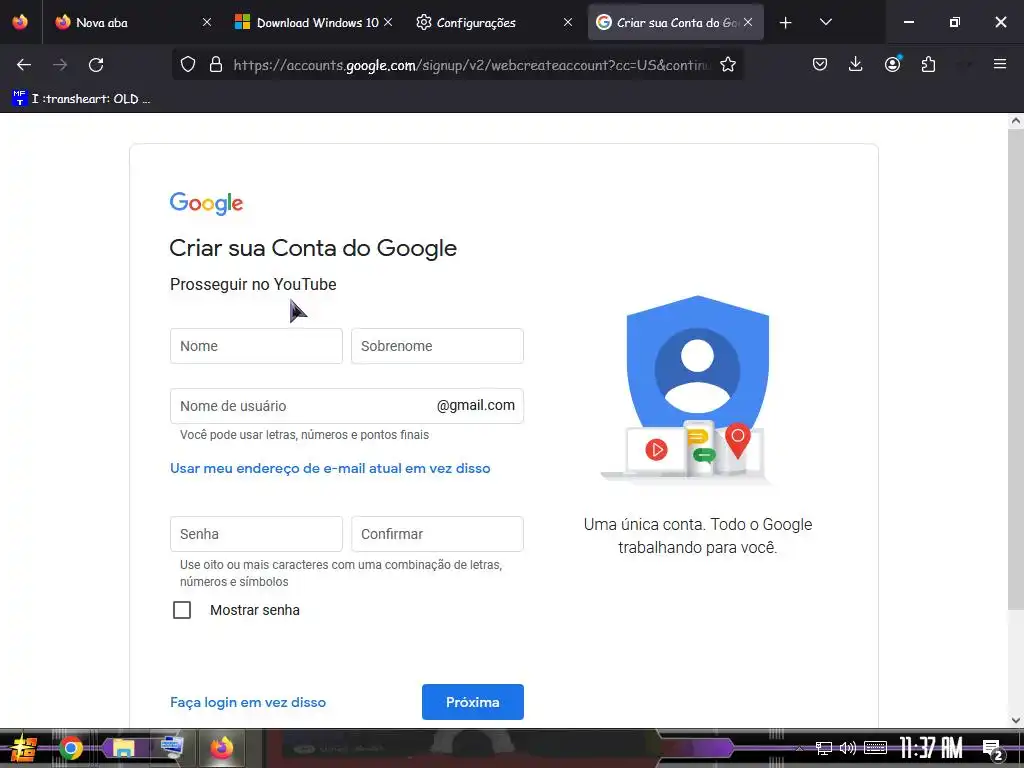Screen dimensions: 1024x768
Task: Click the Próxima button
Action: click(473, 702)
